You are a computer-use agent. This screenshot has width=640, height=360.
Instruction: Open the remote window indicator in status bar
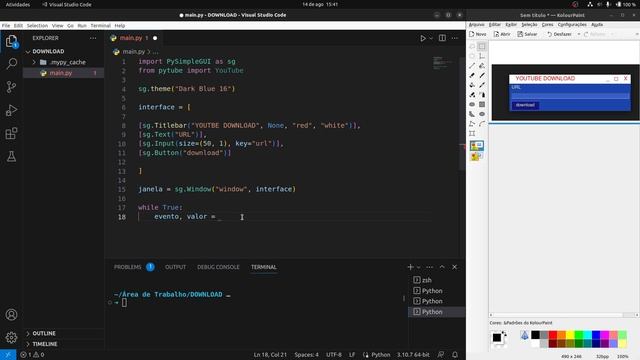pos(8,355)
